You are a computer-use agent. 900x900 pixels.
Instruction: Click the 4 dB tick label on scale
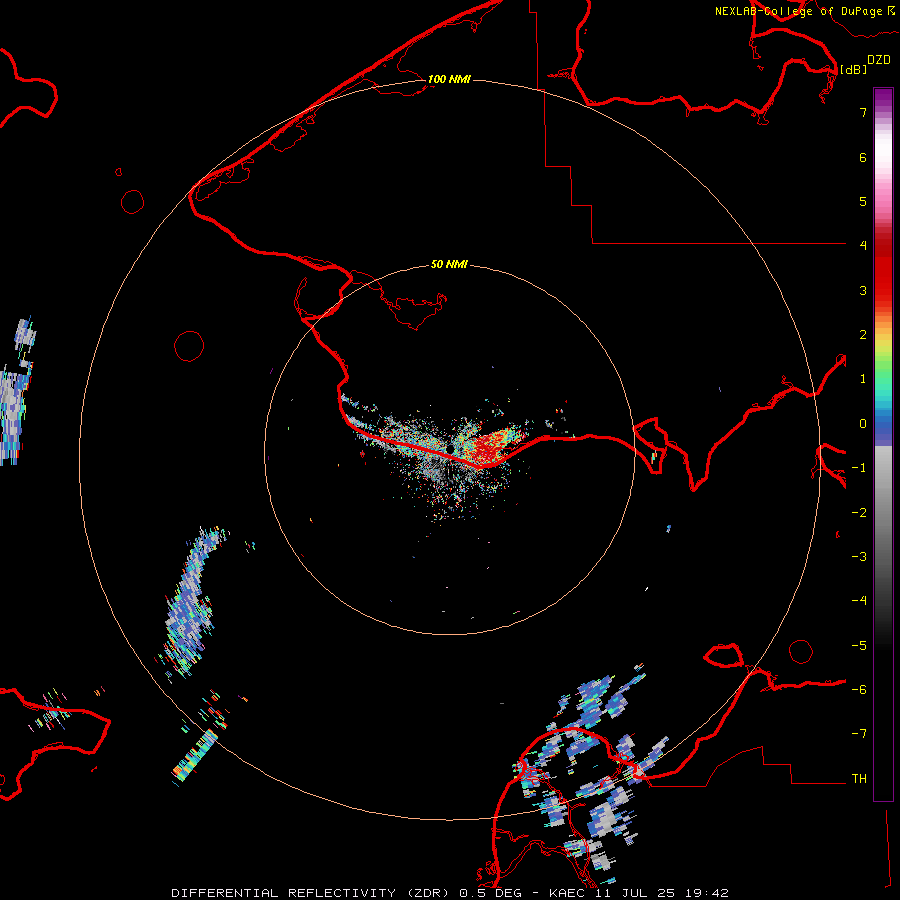[863, 246]
